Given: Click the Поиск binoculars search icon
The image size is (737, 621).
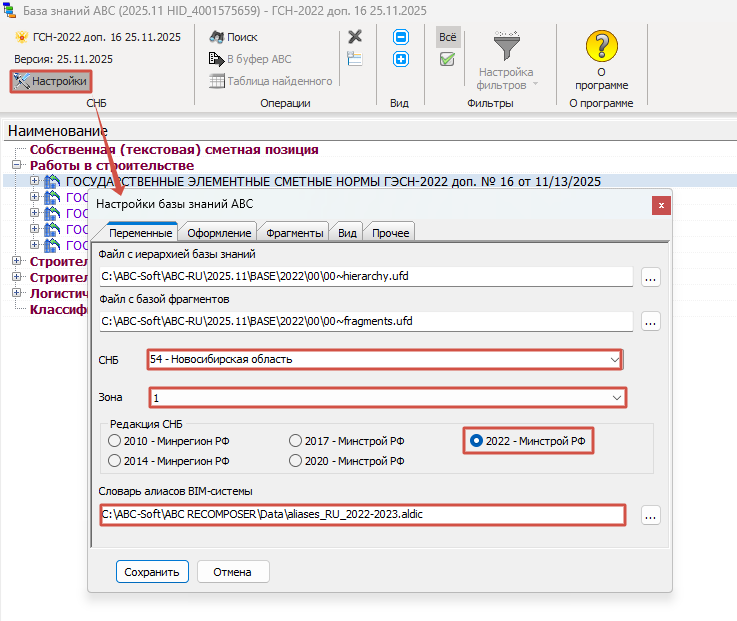Looking at the screenshot, I should pos(216,37).
